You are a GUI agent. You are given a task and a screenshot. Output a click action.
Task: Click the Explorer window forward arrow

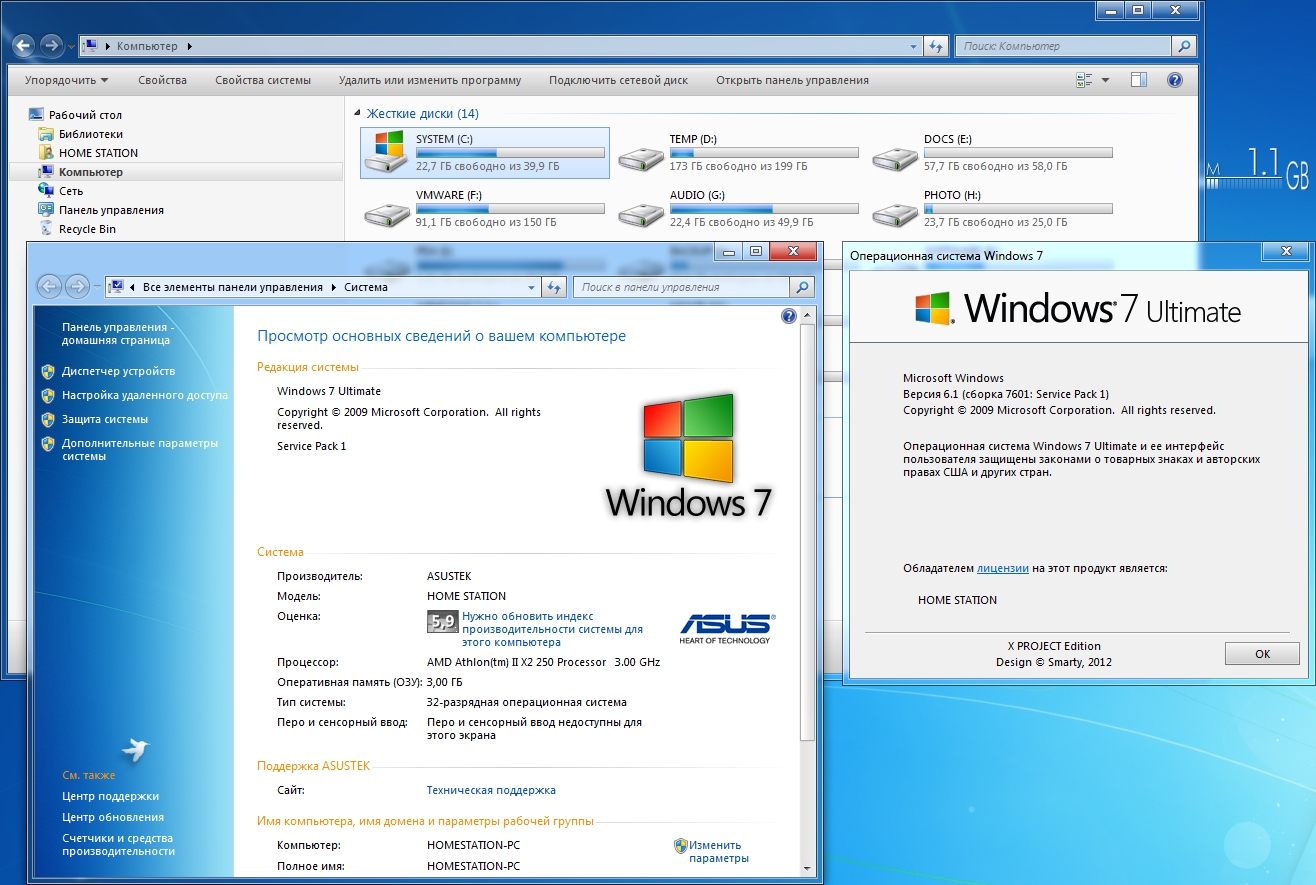coord(52,45)
